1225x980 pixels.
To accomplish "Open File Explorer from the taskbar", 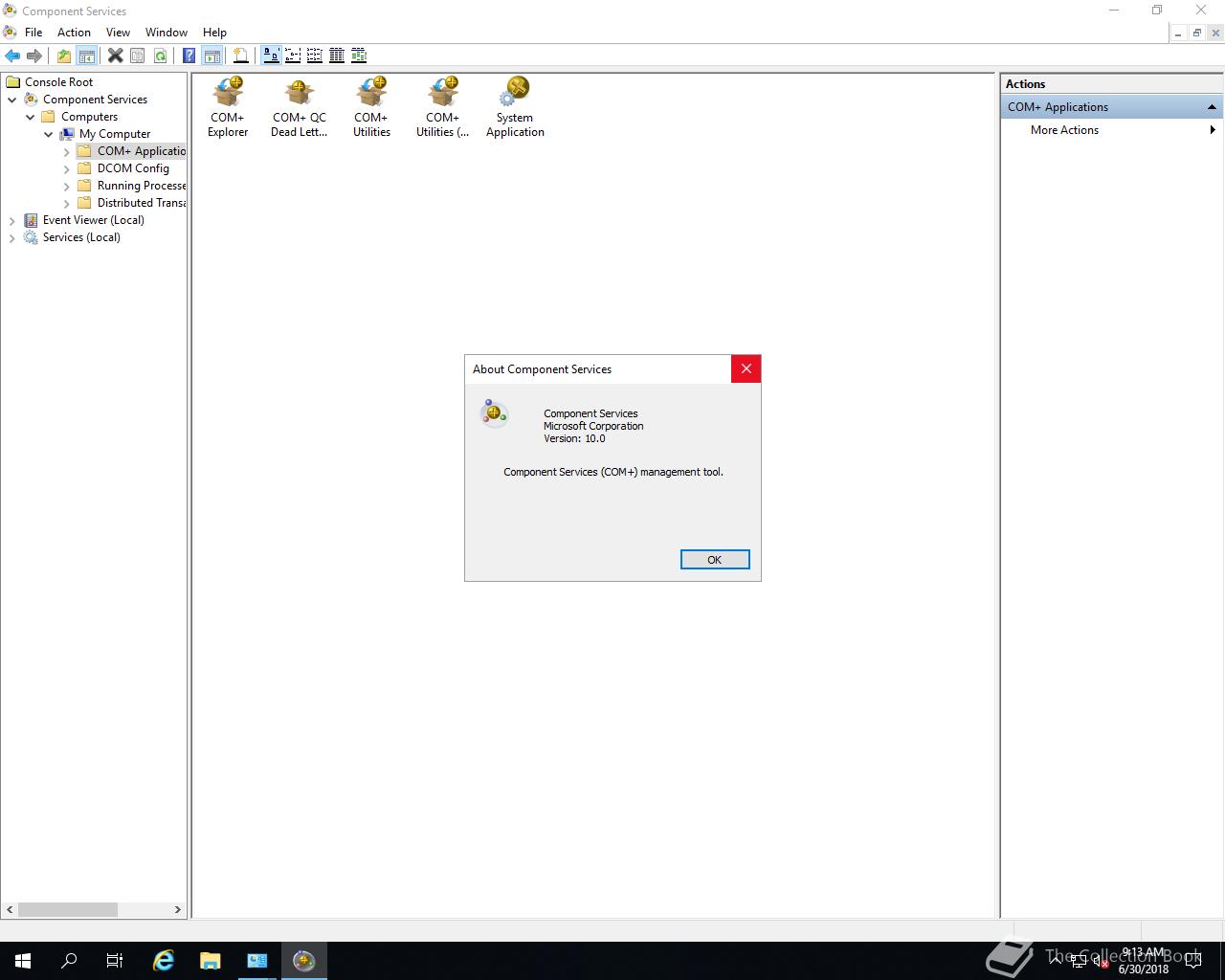I will pyautogui.click(x=210, y=961).
